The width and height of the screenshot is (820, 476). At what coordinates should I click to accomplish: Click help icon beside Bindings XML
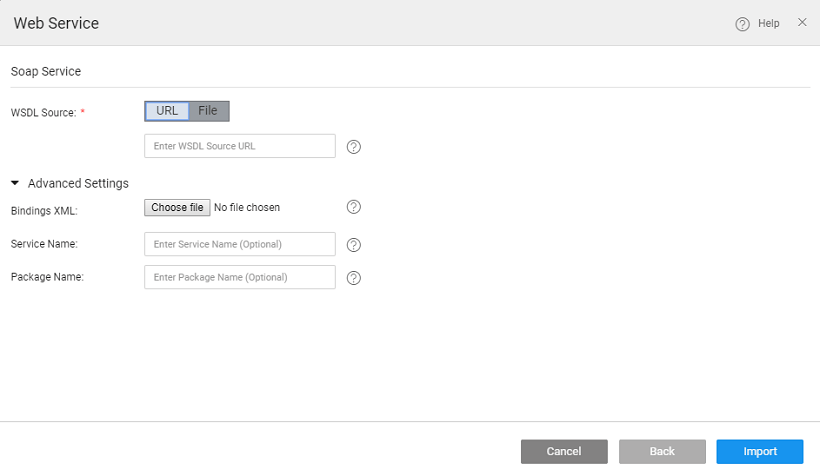(353, 207)
